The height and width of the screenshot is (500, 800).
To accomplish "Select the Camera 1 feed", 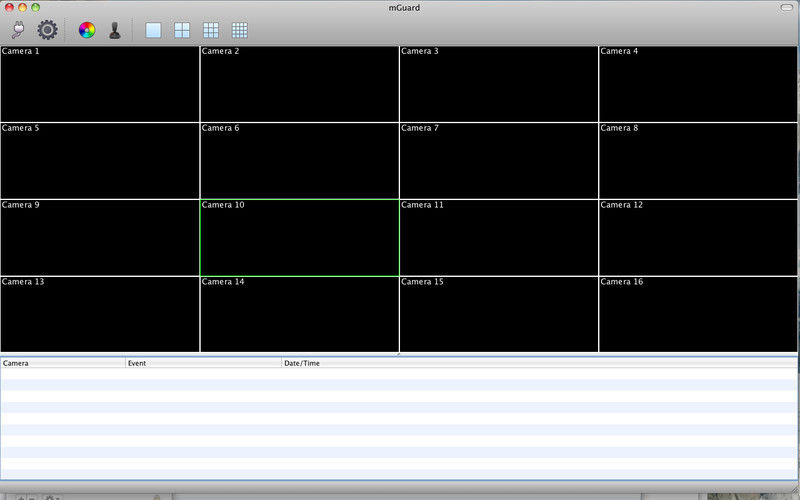I will pos(100,84).
